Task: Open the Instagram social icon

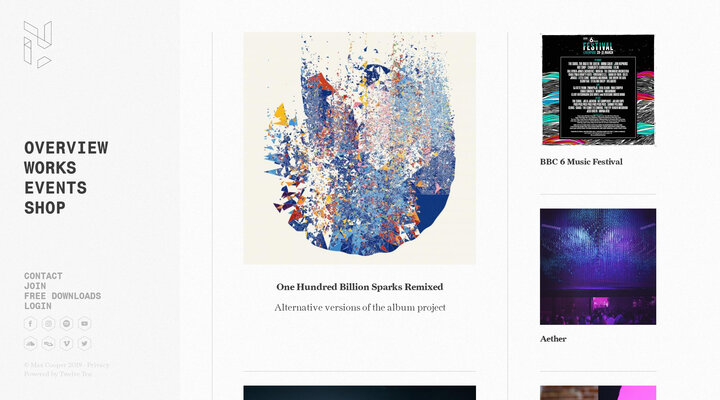Action: [48, 324]
